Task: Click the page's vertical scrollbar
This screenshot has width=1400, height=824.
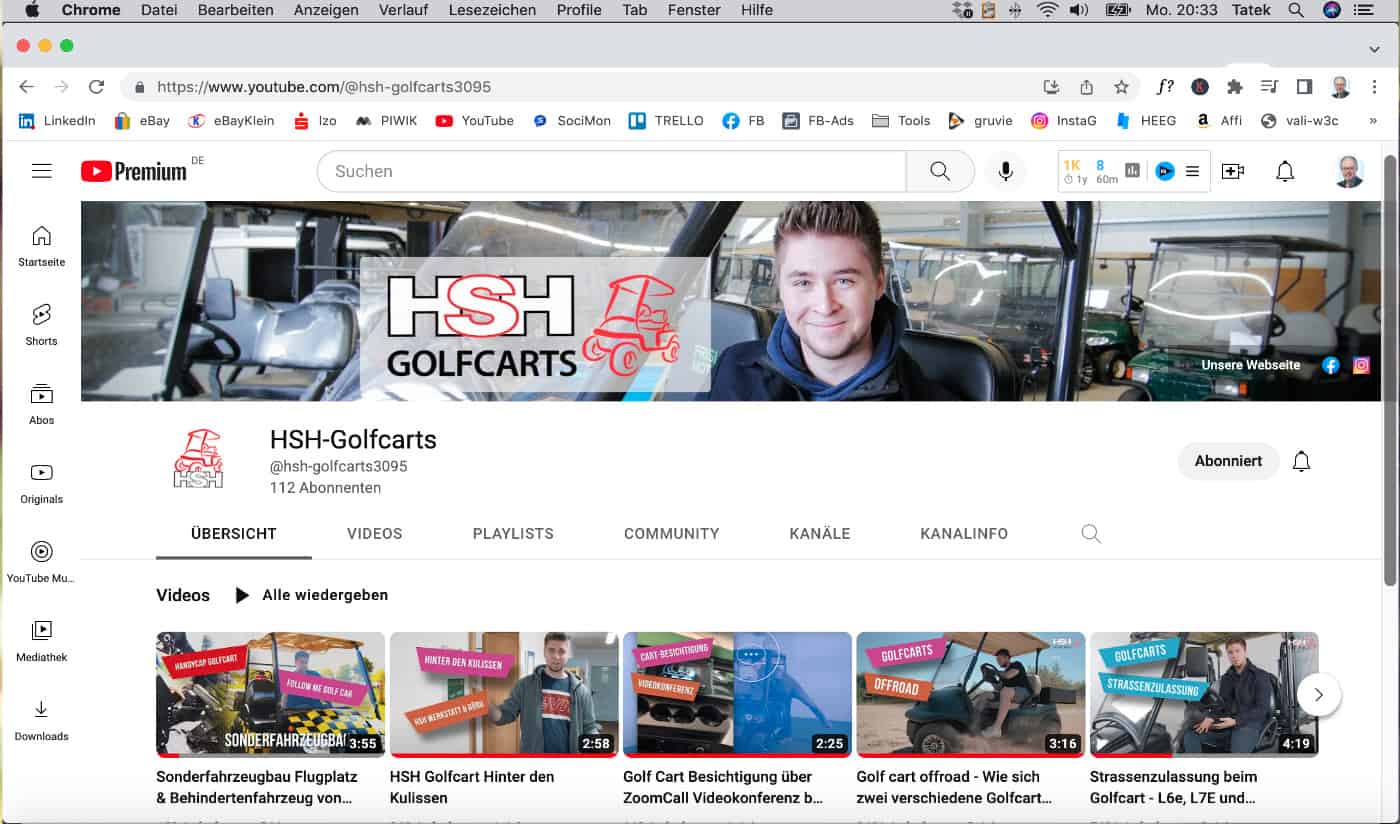Action: click(1389, 370)
